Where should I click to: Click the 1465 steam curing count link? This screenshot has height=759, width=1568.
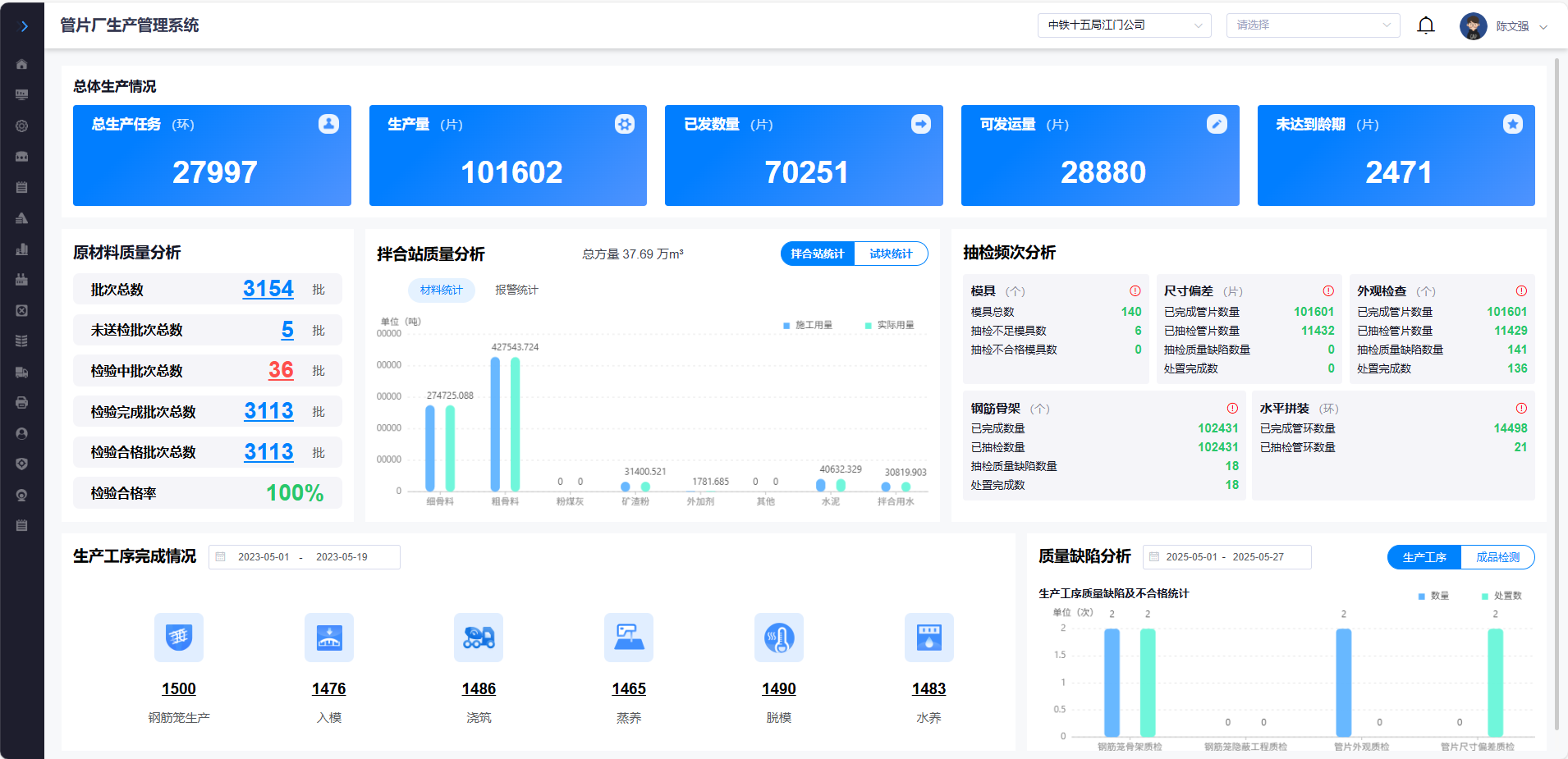pos(629,689)
